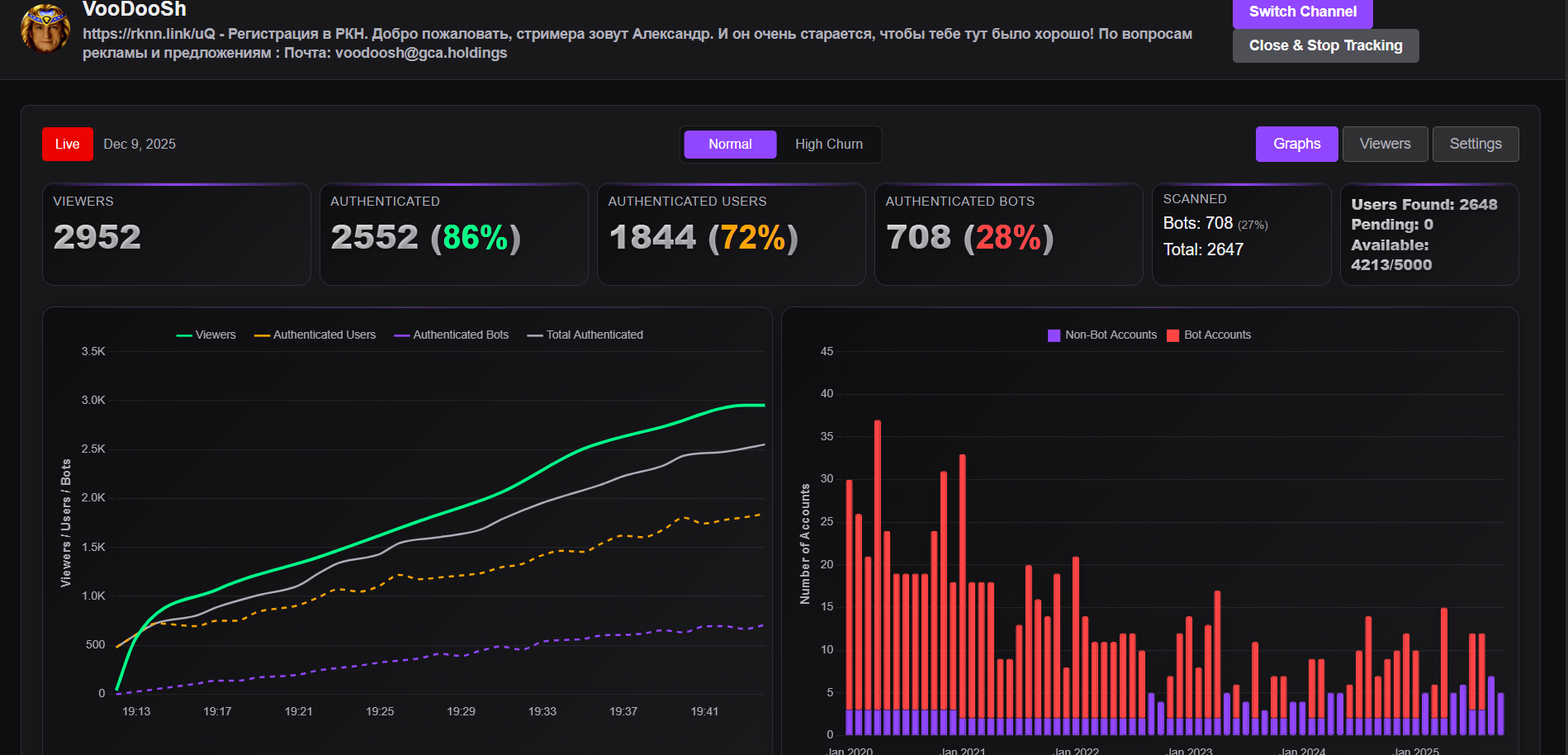Click the red Bot Accounts legend swatch
The width and height of the screenshot is (1568, 755).
tap(1172, 335)
